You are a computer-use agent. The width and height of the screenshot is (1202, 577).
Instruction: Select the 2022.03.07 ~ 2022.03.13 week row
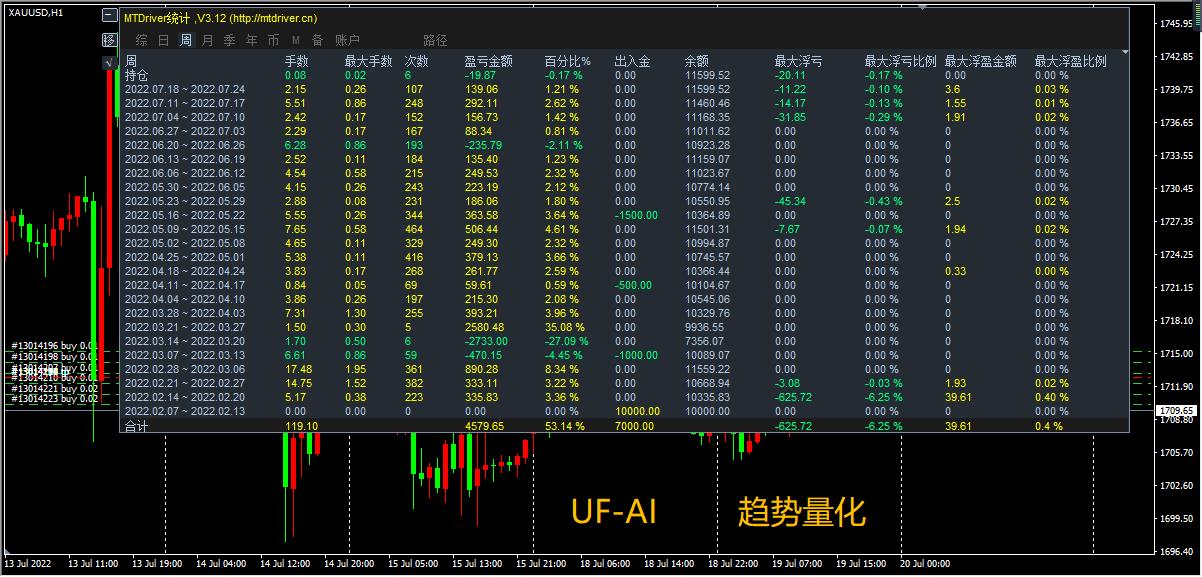point(624,355)
